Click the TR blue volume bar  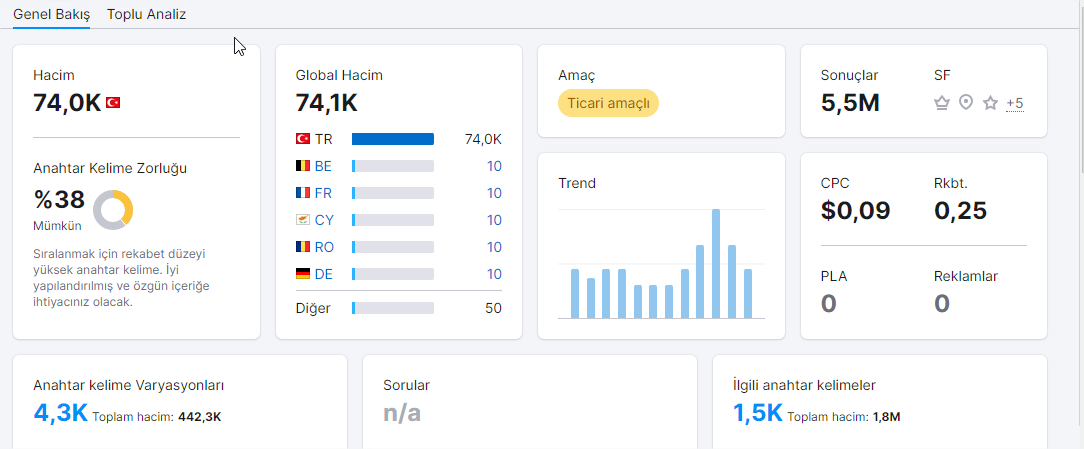(393, 139)
